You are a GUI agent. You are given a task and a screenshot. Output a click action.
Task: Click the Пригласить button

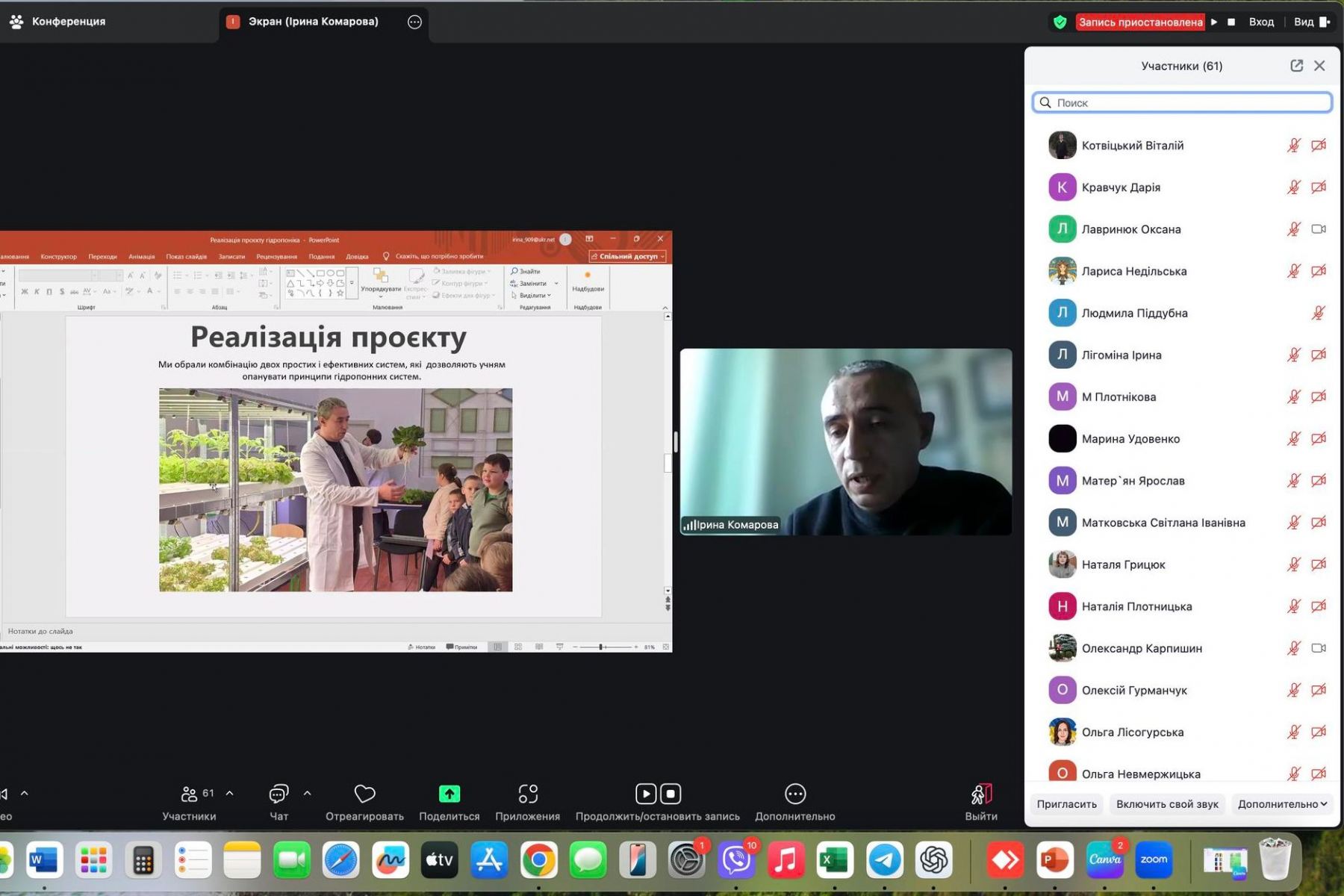1066,804
